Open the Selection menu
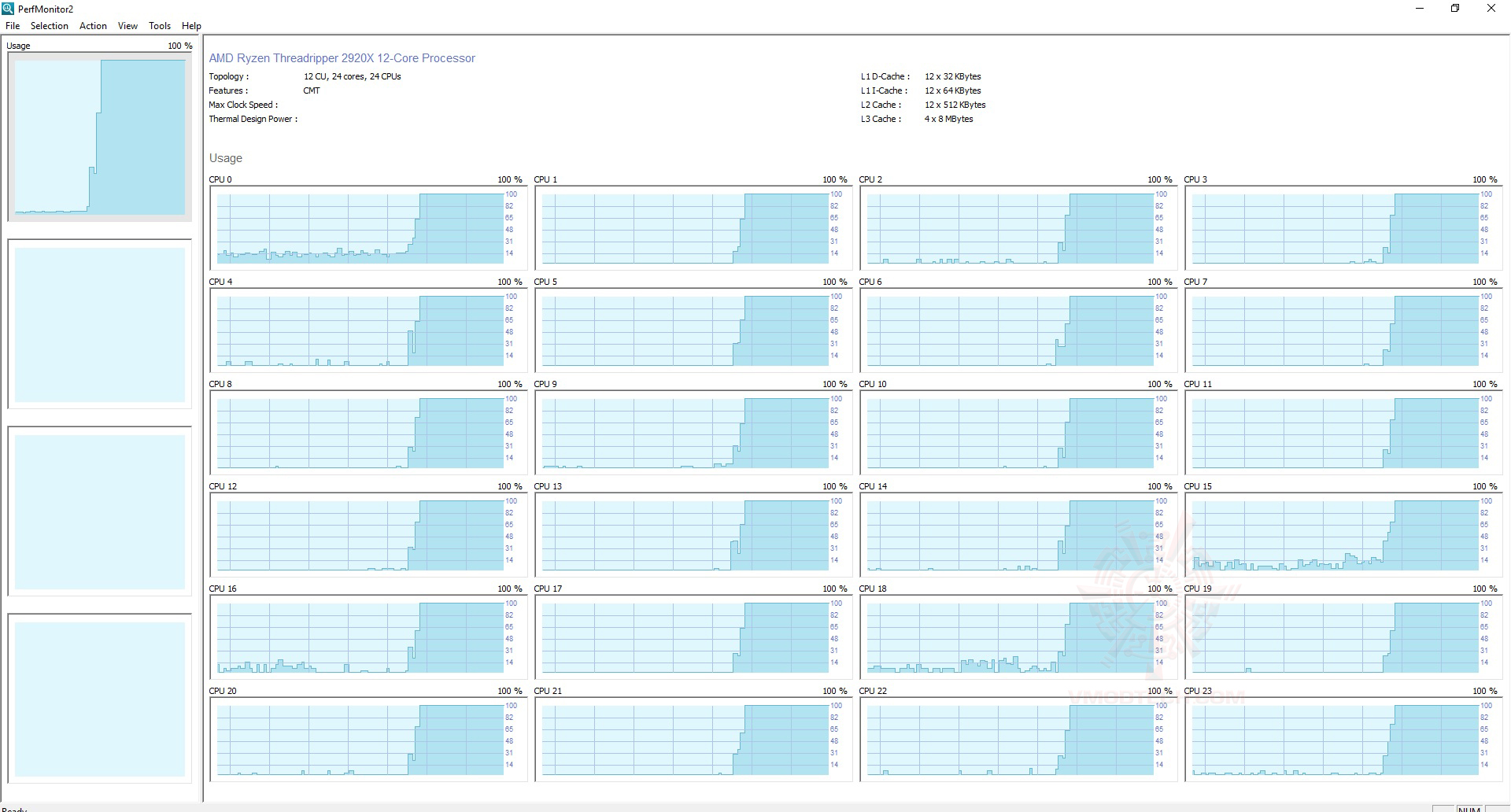Image resolution: width=1511 pixels, height=812 pixels. (x=50, y=26)
